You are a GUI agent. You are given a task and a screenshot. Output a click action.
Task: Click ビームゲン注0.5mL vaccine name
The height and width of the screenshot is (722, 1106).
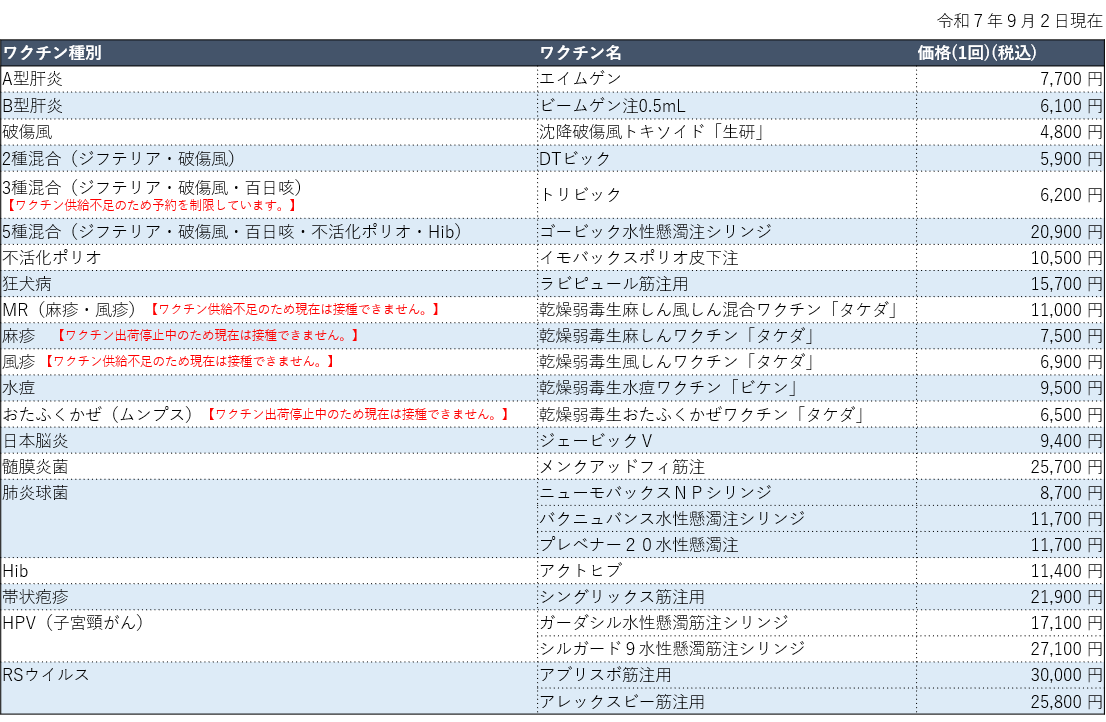(x=612, y=106)
